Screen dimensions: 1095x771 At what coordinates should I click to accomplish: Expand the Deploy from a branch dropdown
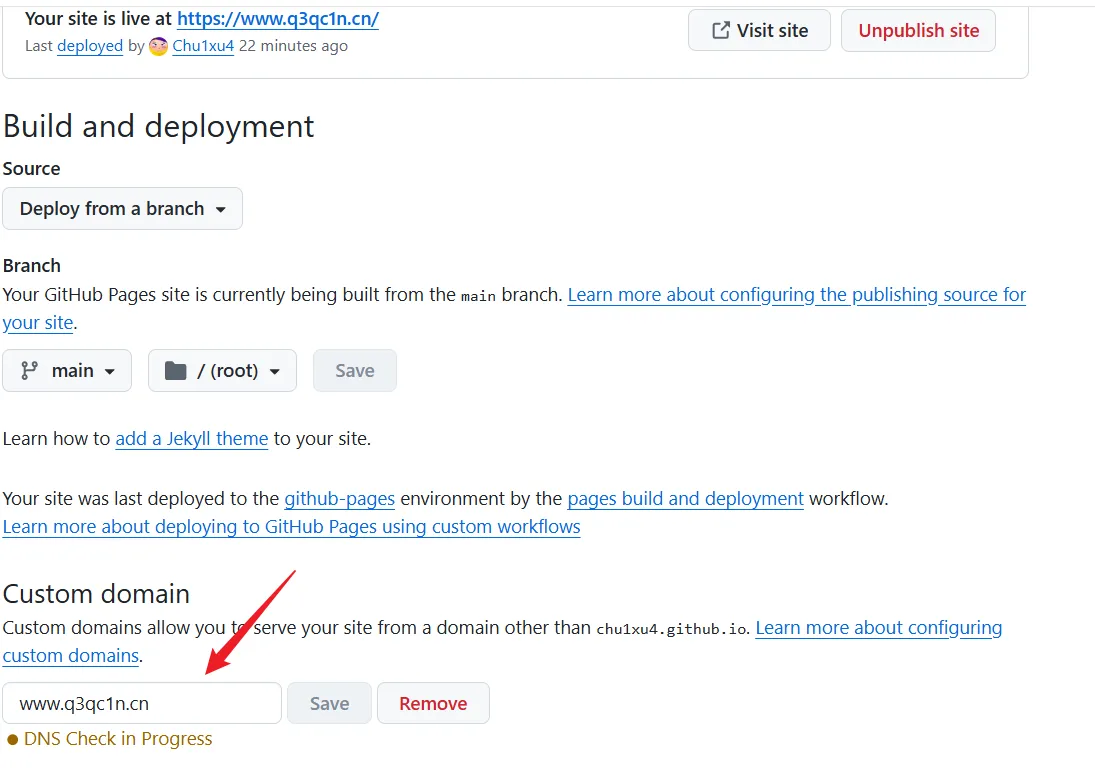[x=122, y=209]
